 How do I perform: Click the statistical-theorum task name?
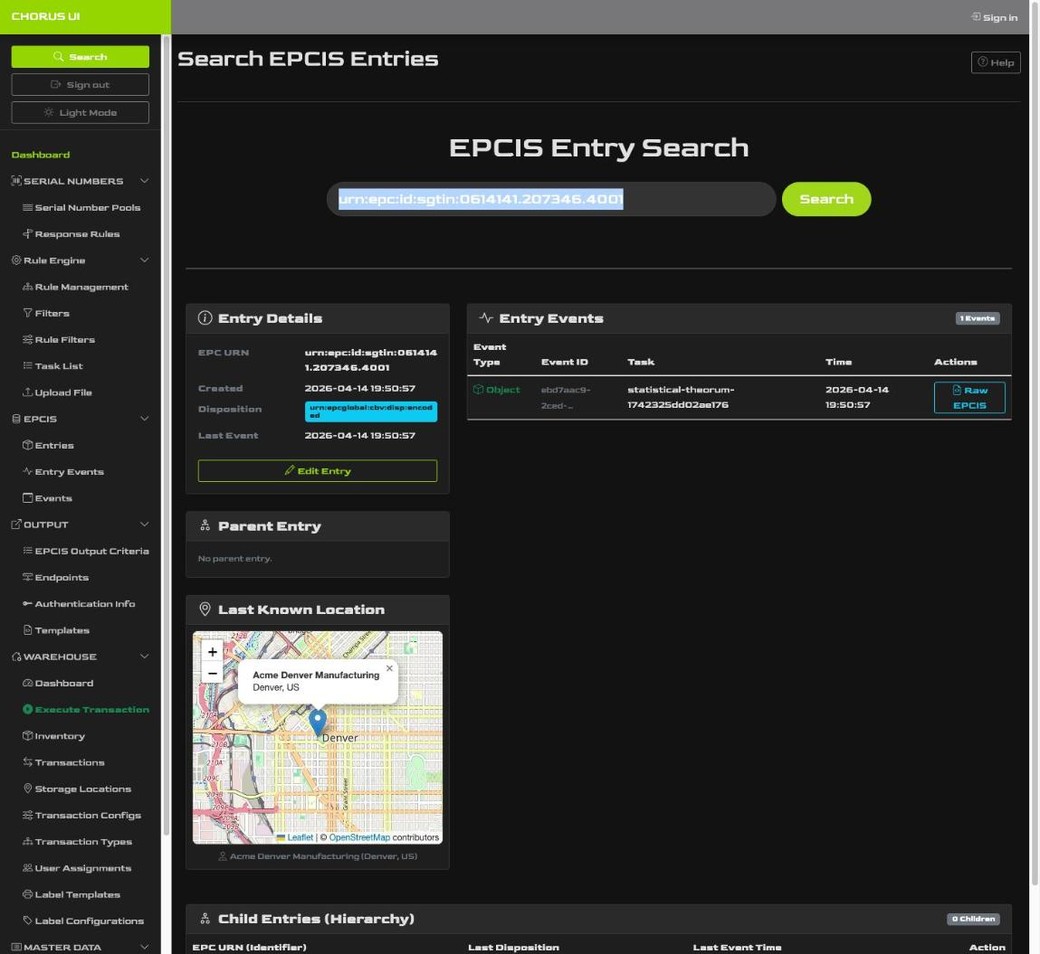(x=681, y=397)
